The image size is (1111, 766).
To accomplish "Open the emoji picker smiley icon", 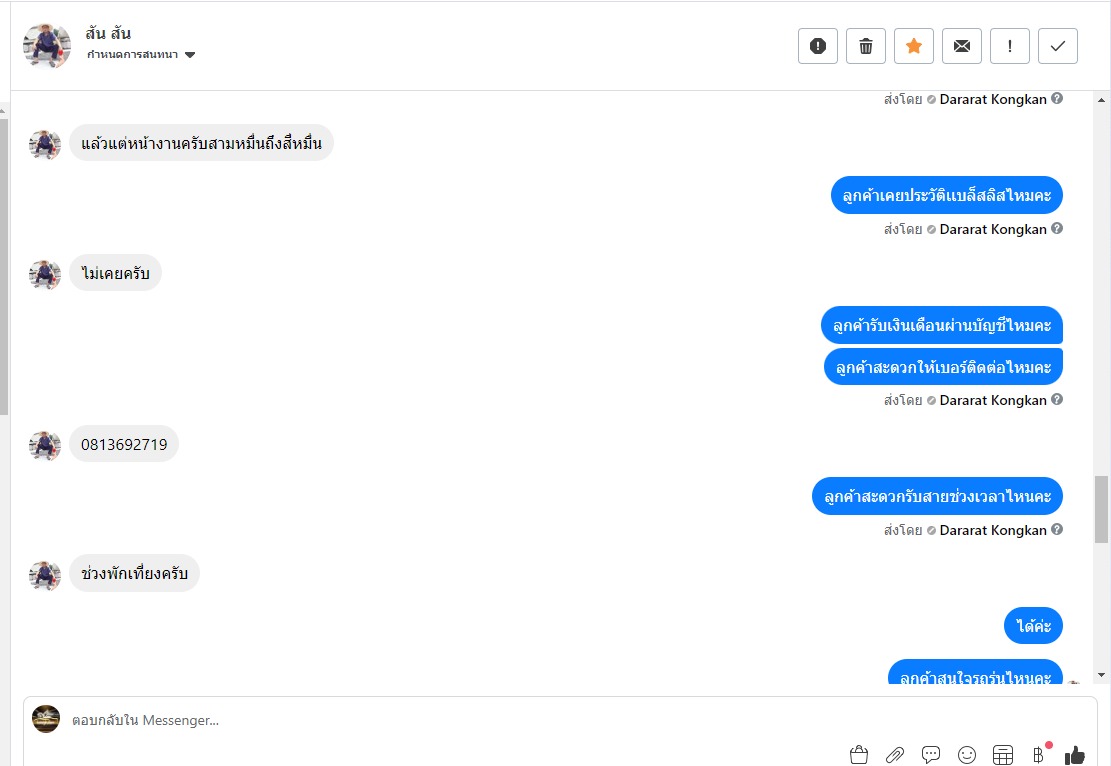I will (966, 755).
